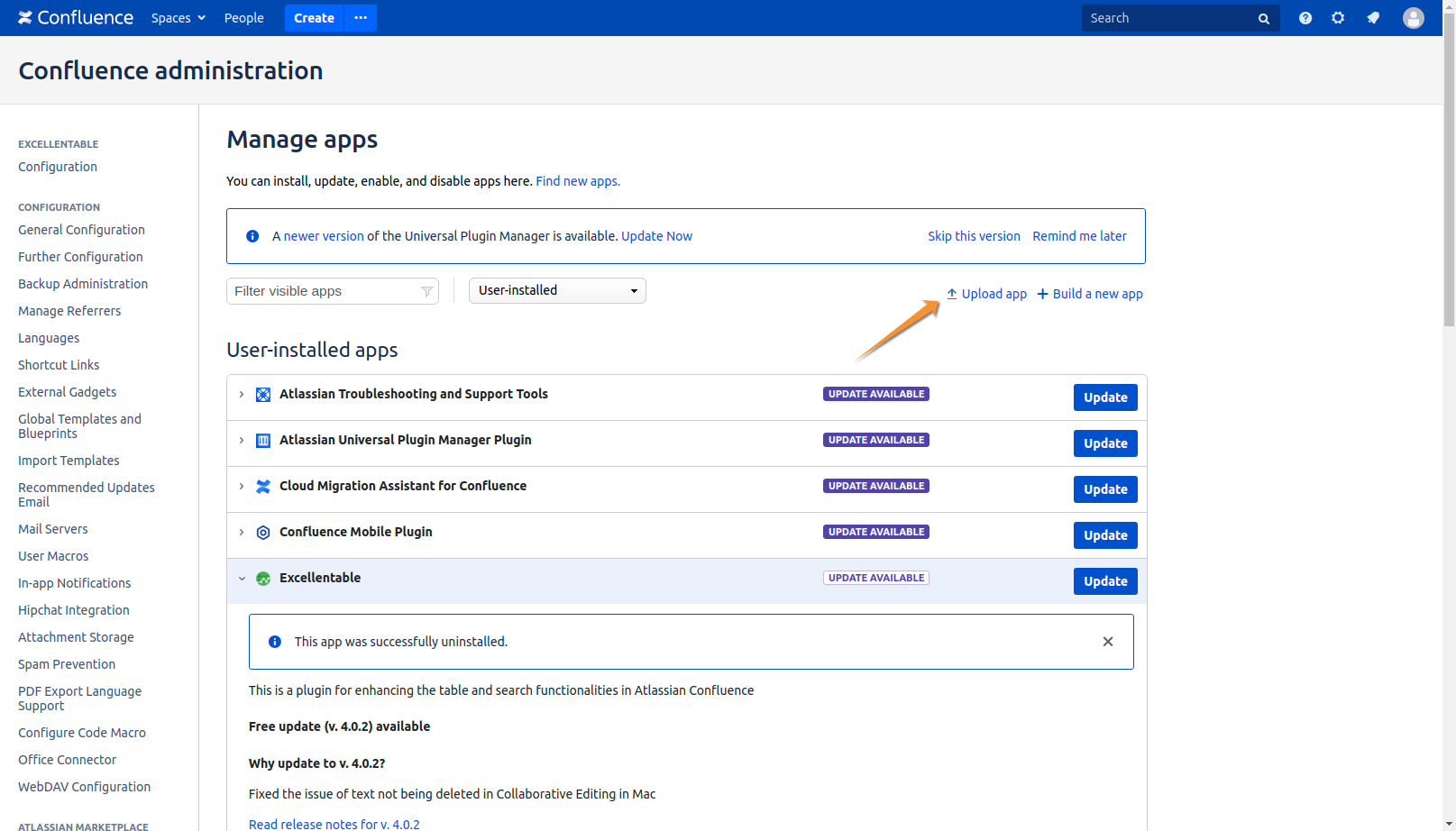The width and height of the screenshot is (1456, 831).
Task: Open Attachment Storage
Action: coord(76,637)
